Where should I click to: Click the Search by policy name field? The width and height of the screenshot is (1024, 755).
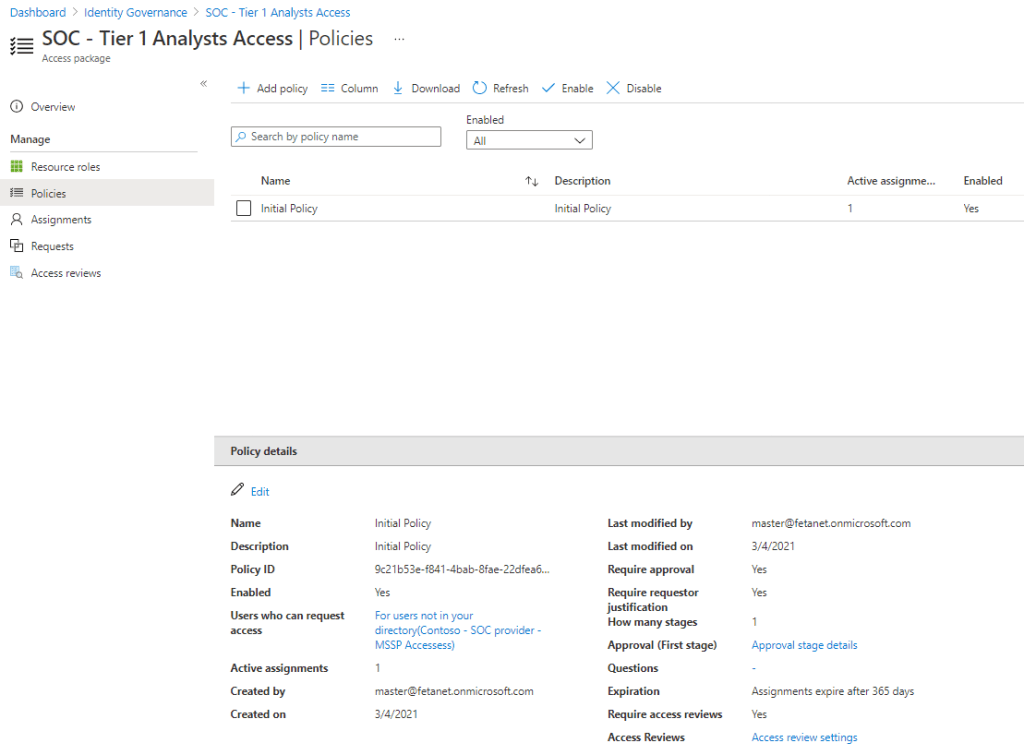[336, 137]
